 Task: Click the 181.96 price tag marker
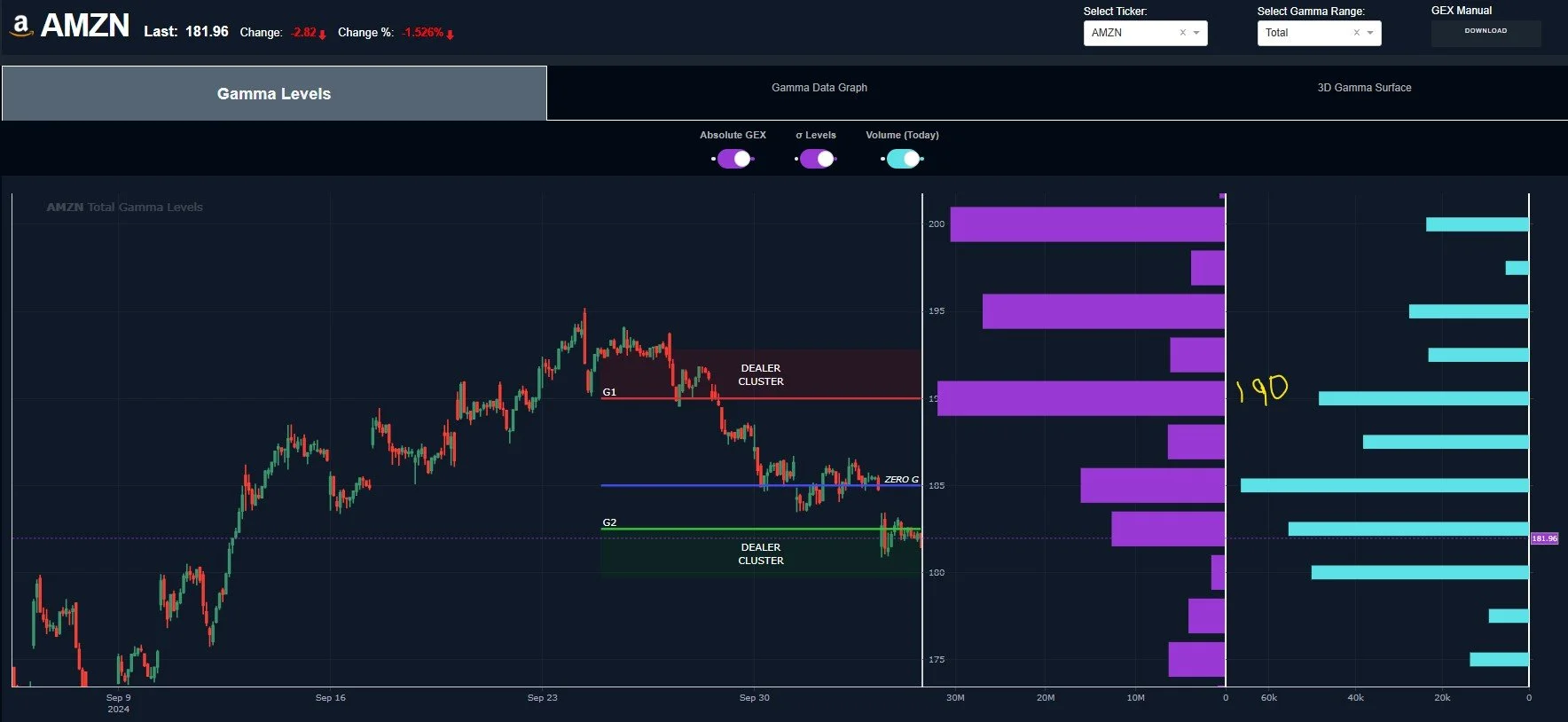tap(1544, 538)
